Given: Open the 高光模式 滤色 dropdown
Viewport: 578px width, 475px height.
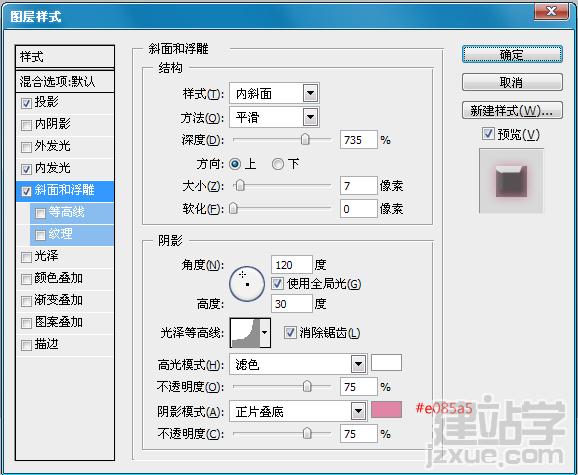Looking at the screenshot, I should click(x=358, y=365).
